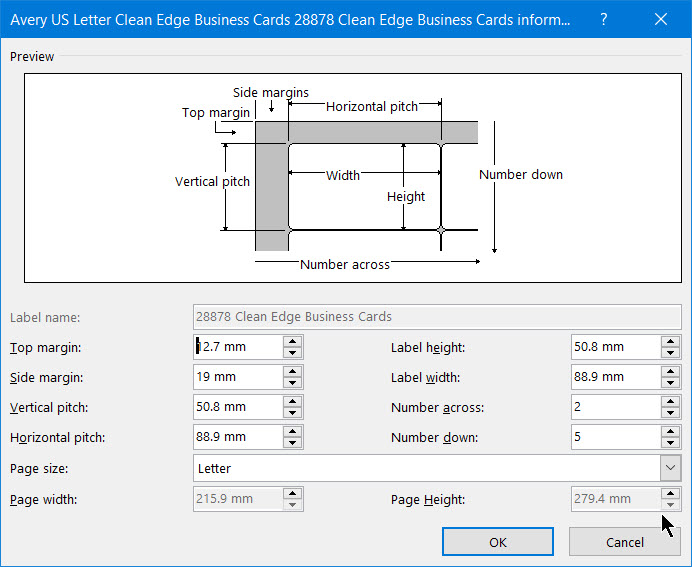The width and height of the screenshot is (692, 567).
Task: Increase the Horizontal pitch value
Action: 292,431
